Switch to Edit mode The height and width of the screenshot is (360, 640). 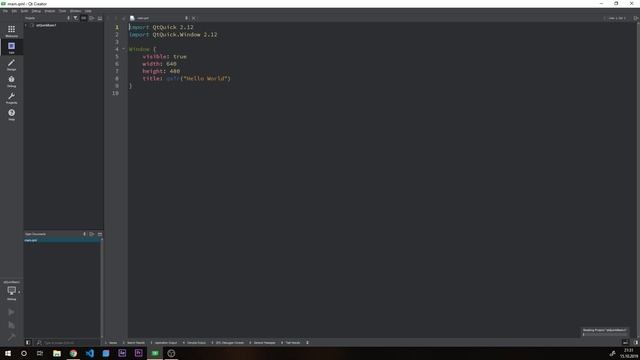11,47
